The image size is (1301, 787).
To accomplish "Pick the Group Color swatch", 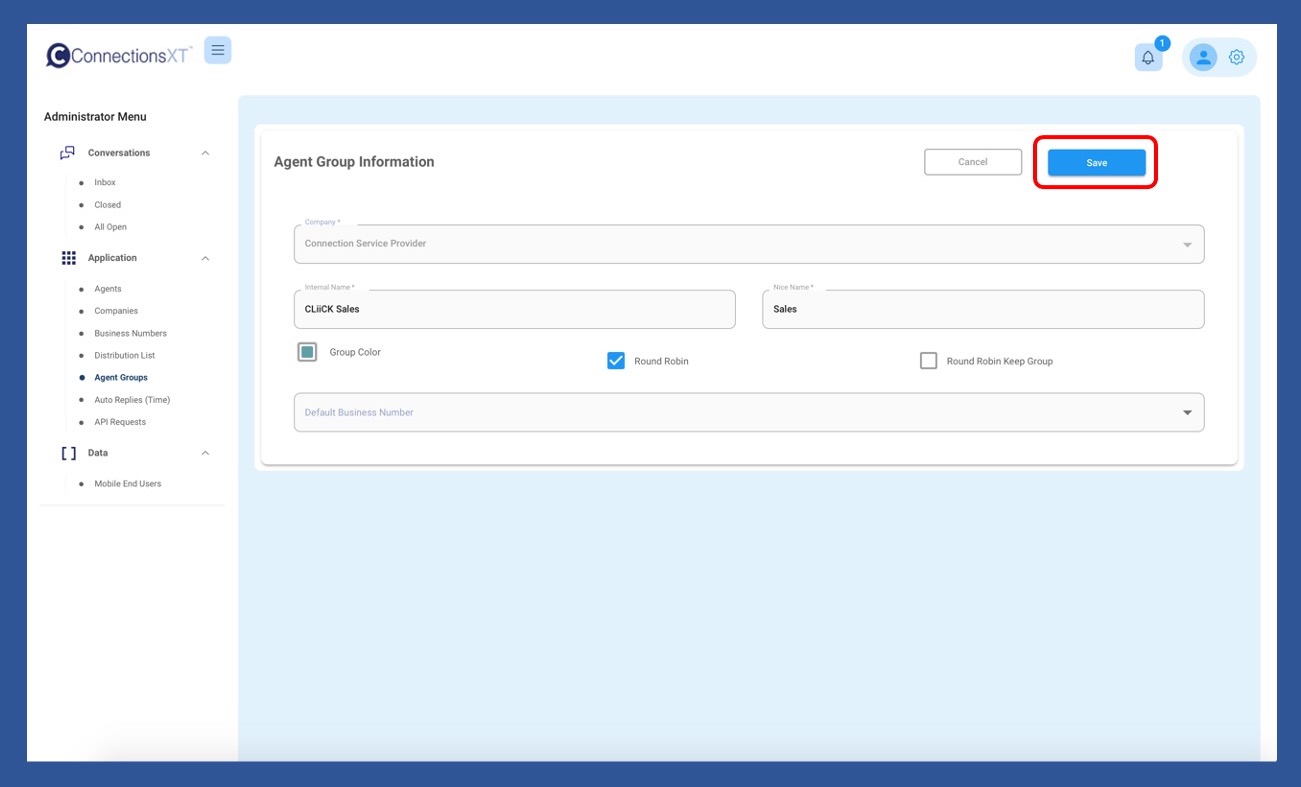I will coord(307,352).
